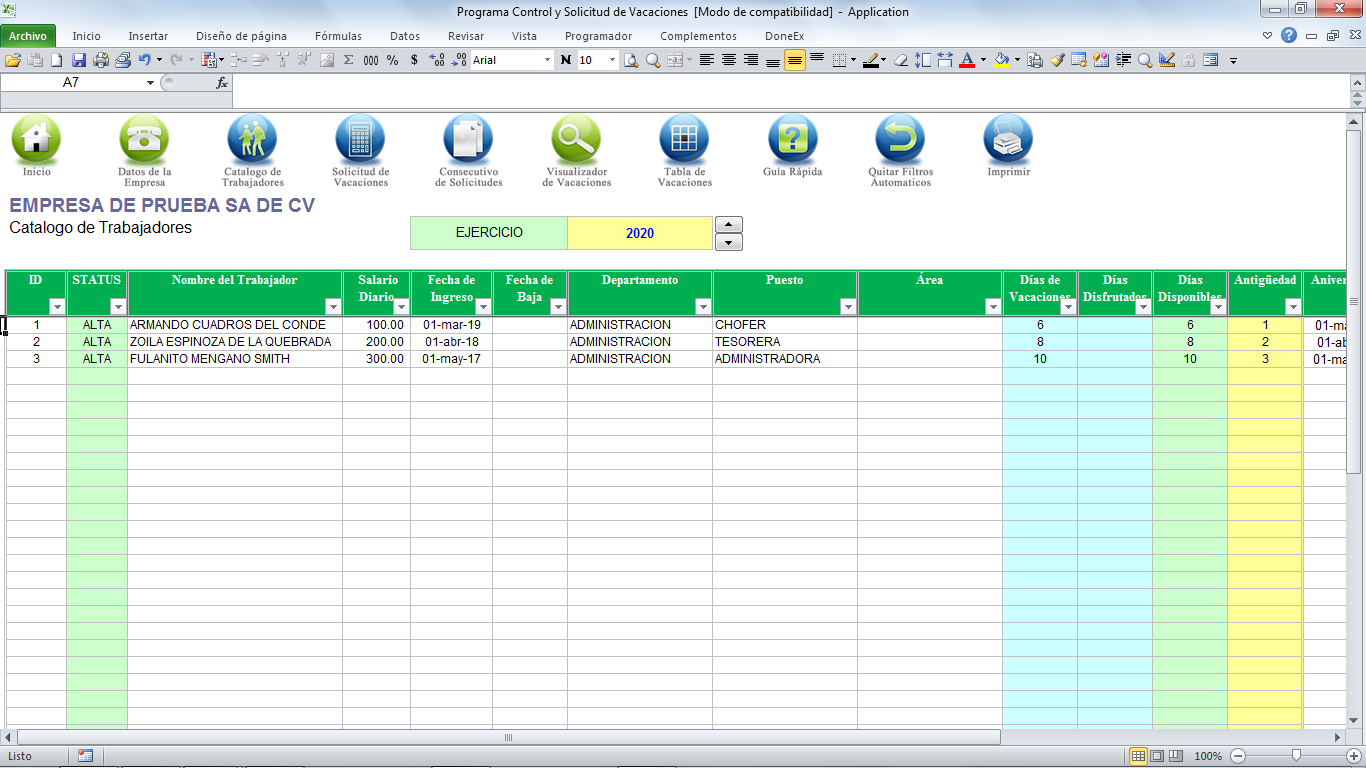
Task: Click Quitar Filtros Automaticos icon
Action: (x=900, y=140)
